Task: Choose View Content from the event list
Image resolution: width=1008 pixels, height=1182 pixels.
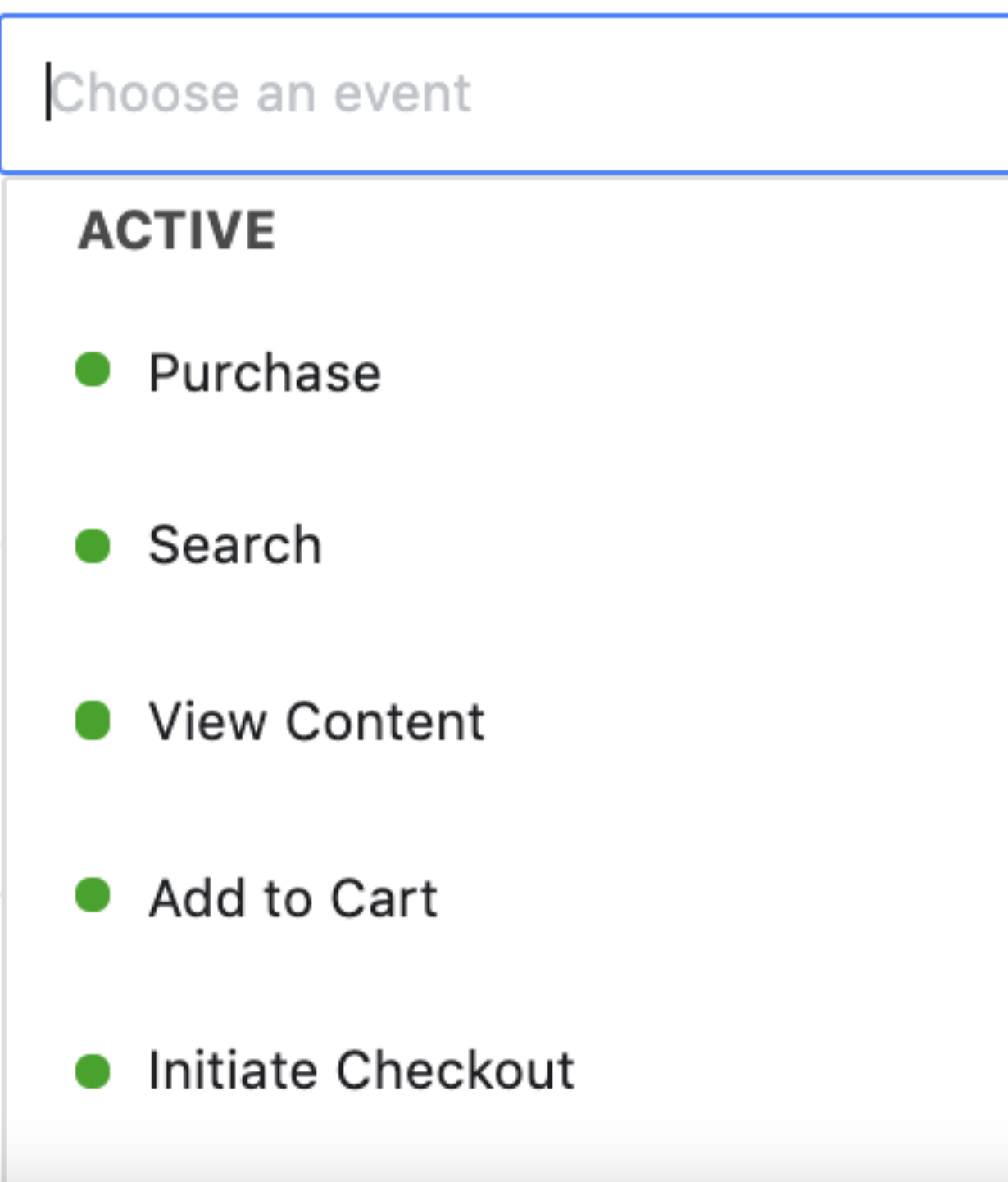Action: point(506,721)
